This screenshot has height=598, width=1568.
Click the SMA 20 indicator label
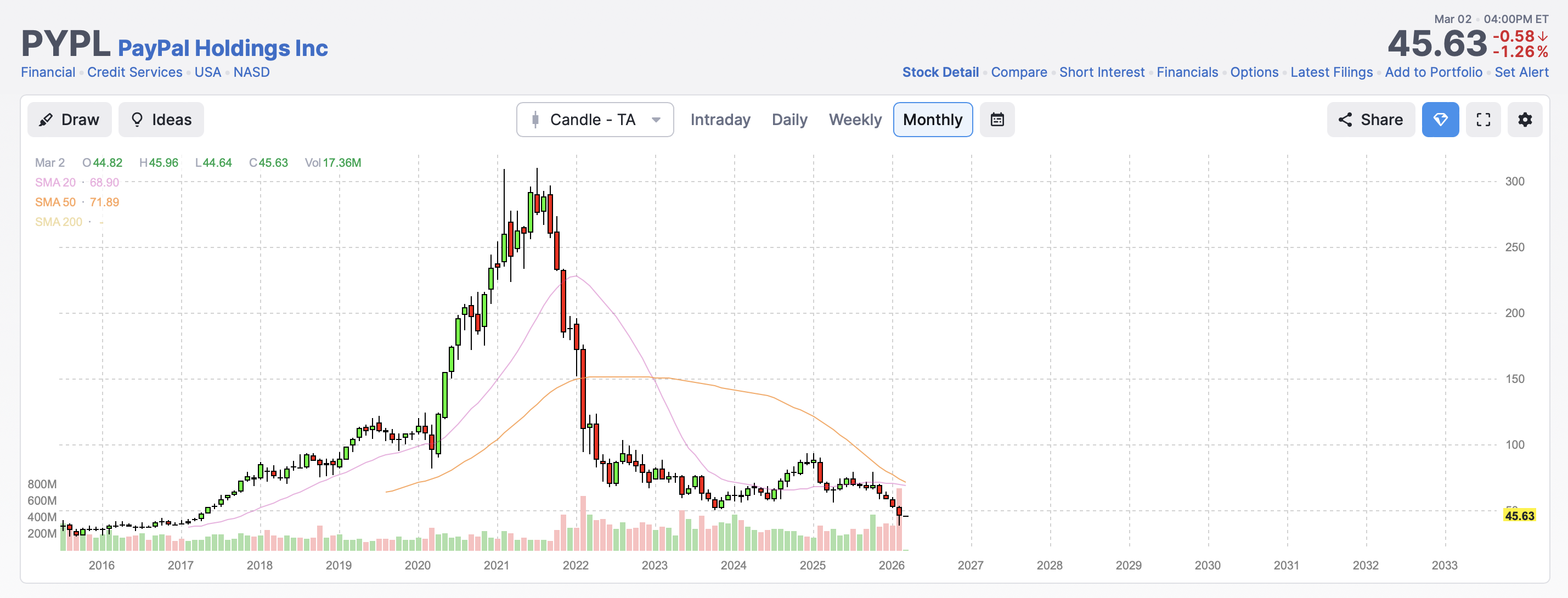pos(55,182)
